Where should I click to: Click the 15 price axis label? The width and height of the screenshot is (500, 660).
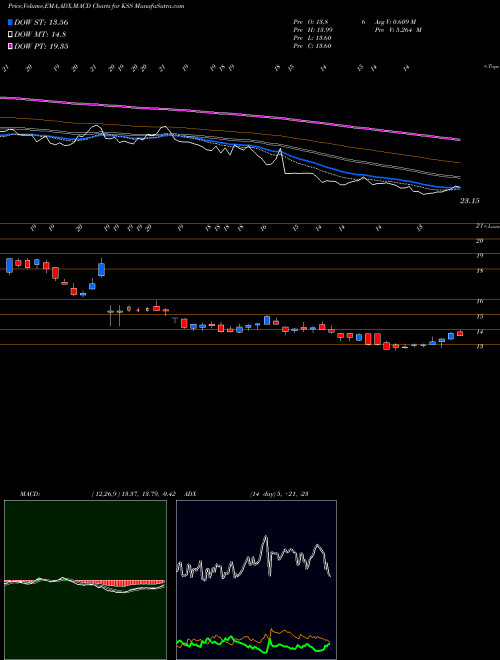pos(479,317)
